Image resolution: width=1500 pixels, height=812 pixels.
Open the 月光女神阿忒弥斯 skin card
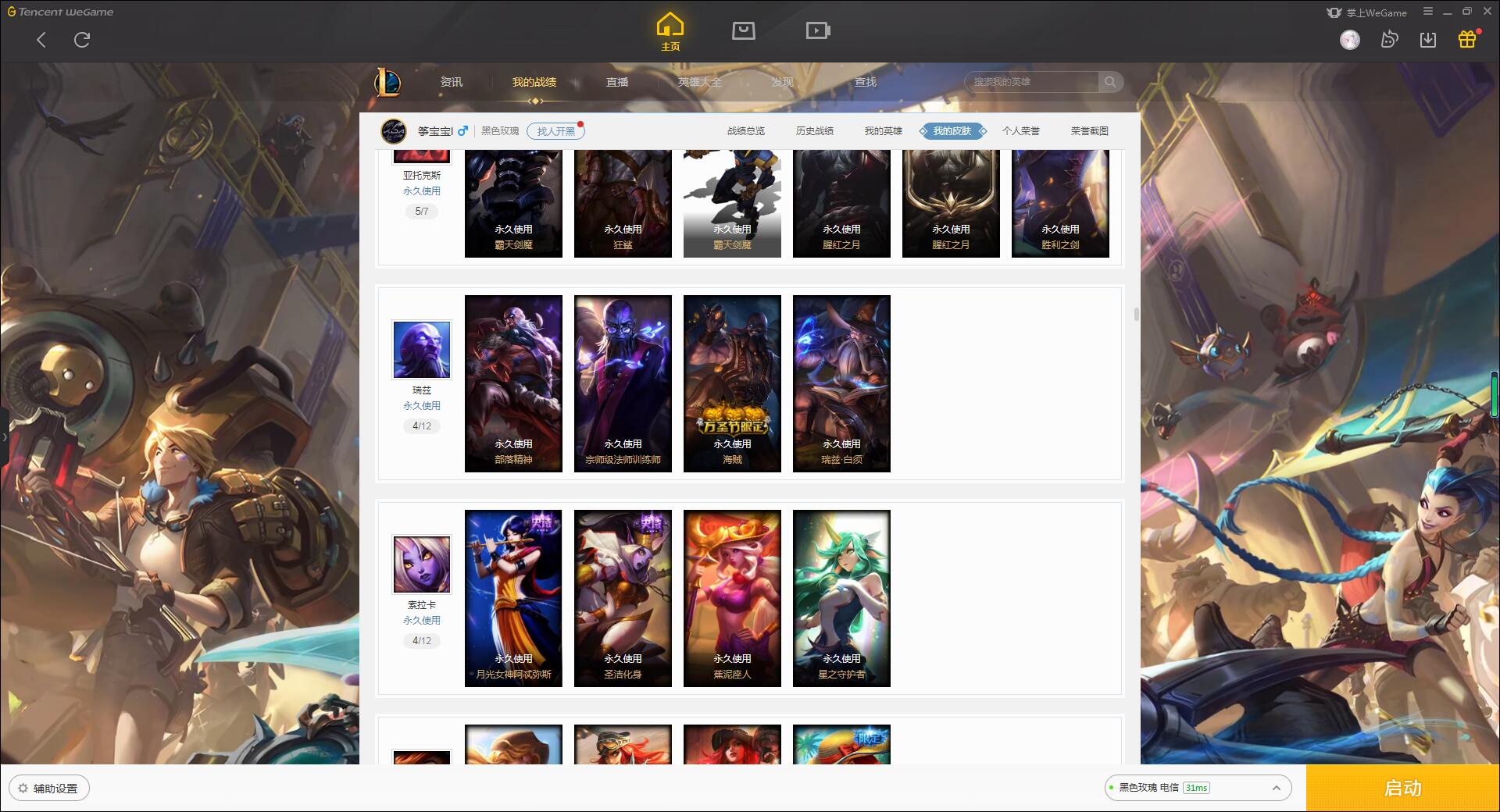513,598
